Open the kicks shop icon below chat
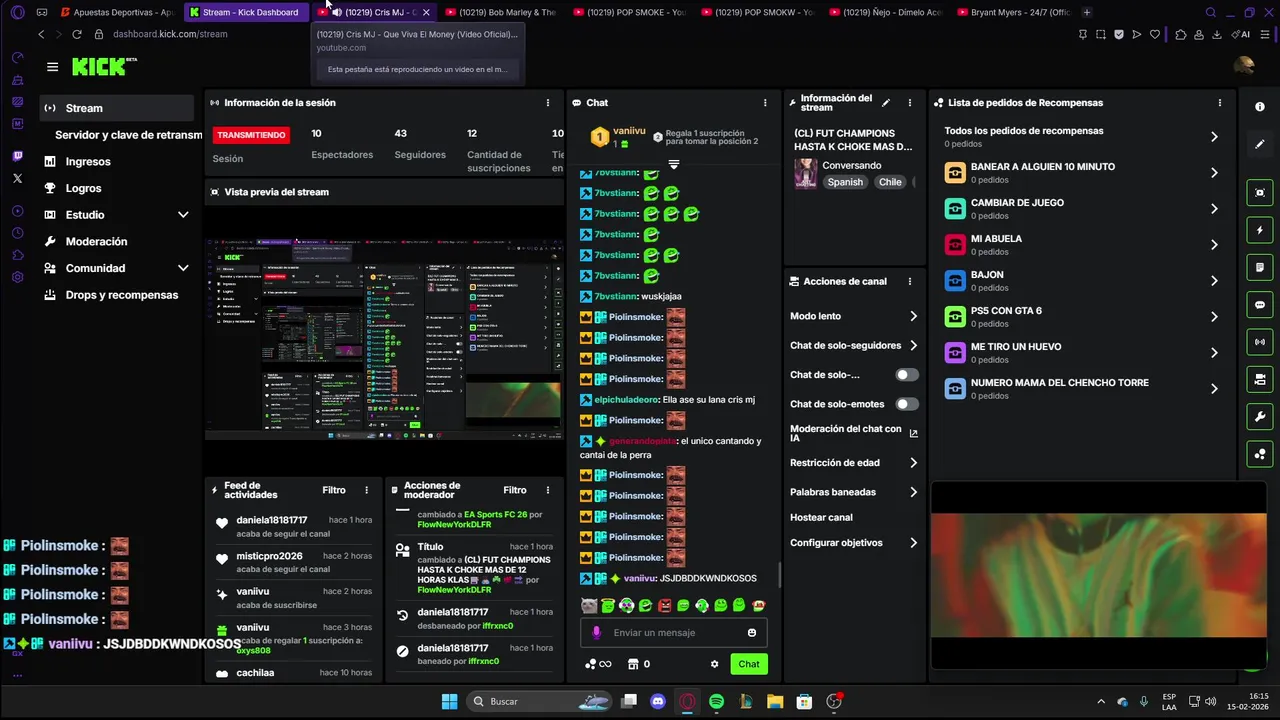The image size is (1280, 720). [633, 664]
